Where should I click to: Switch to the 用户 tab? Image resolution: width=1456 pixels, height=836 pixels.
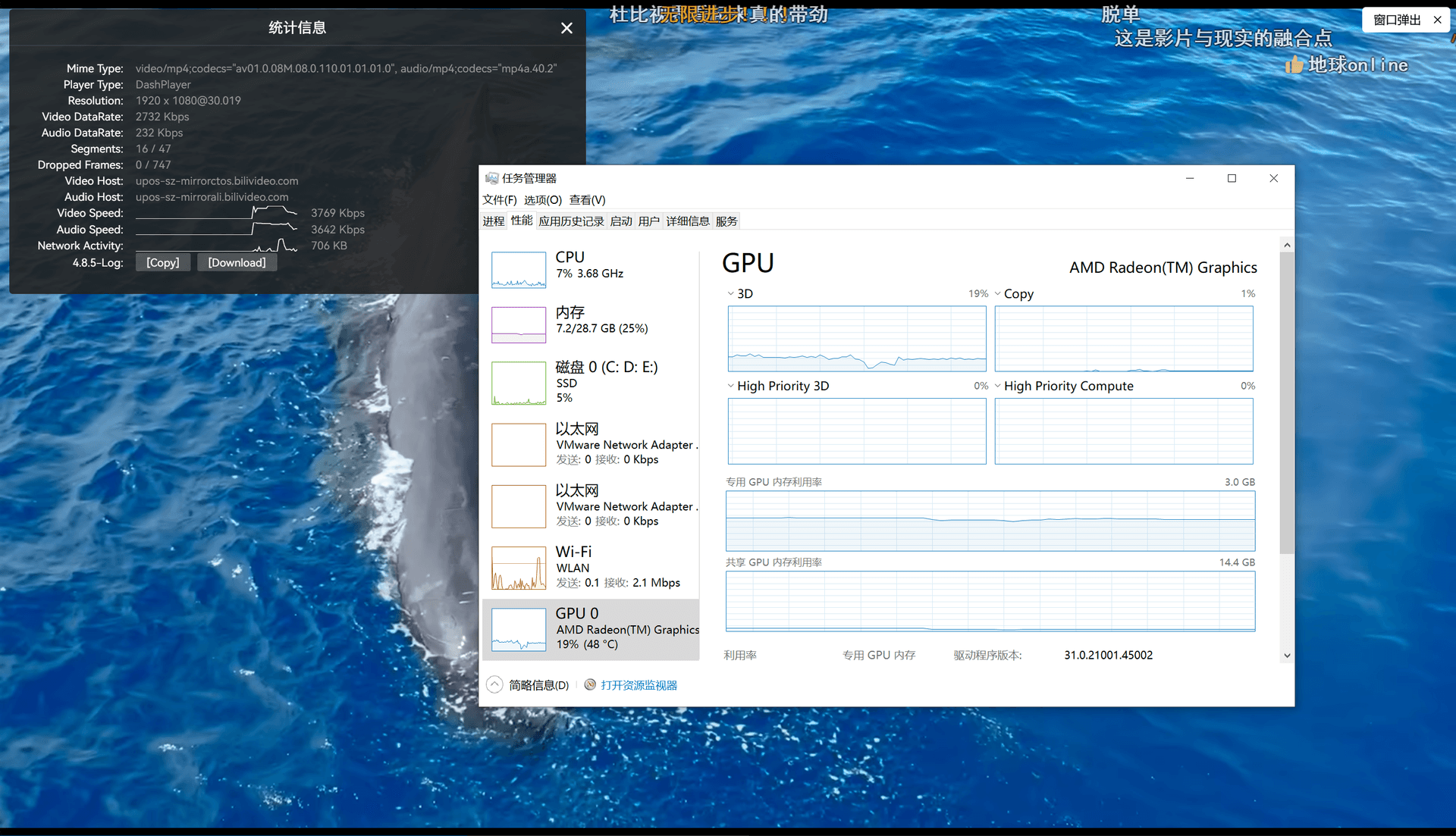[x=649, y=221]
